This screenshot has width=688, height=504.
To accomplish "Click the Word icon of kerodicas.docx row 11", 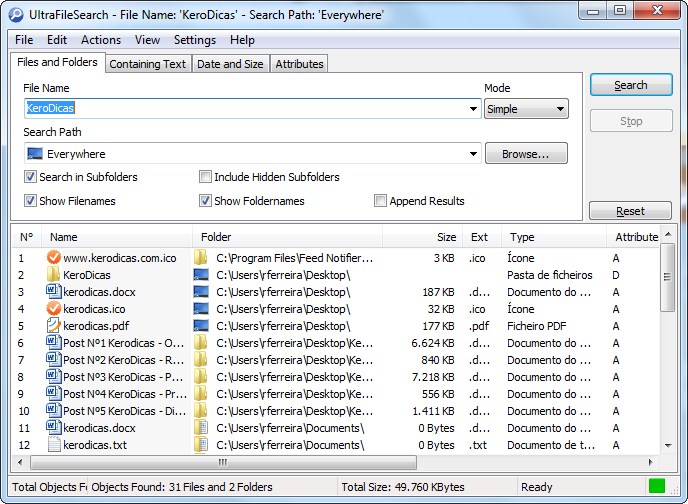I will 54,427.
